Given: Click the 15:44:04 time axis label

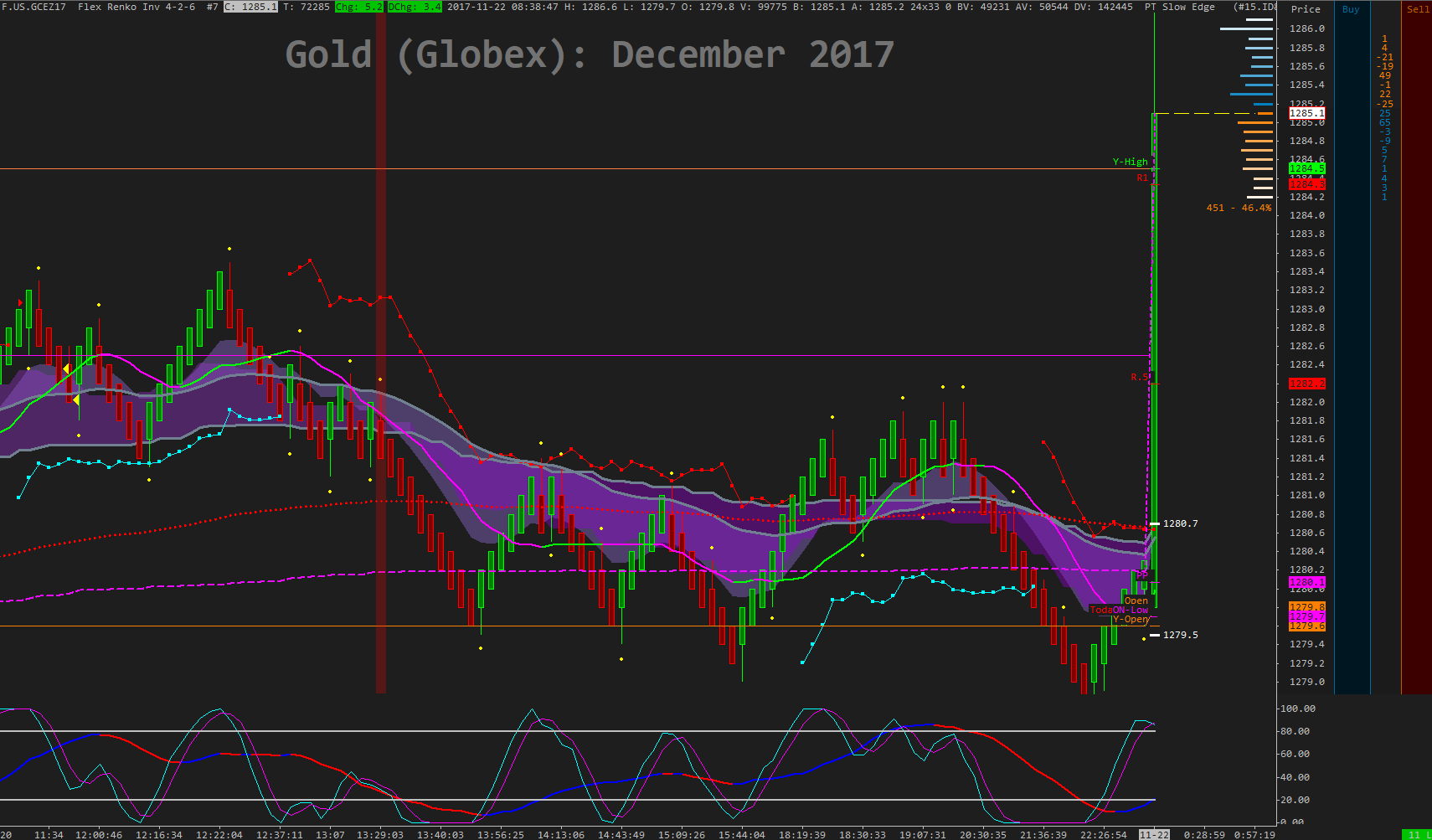Looking at the screenshot, I should pos(742,835).
